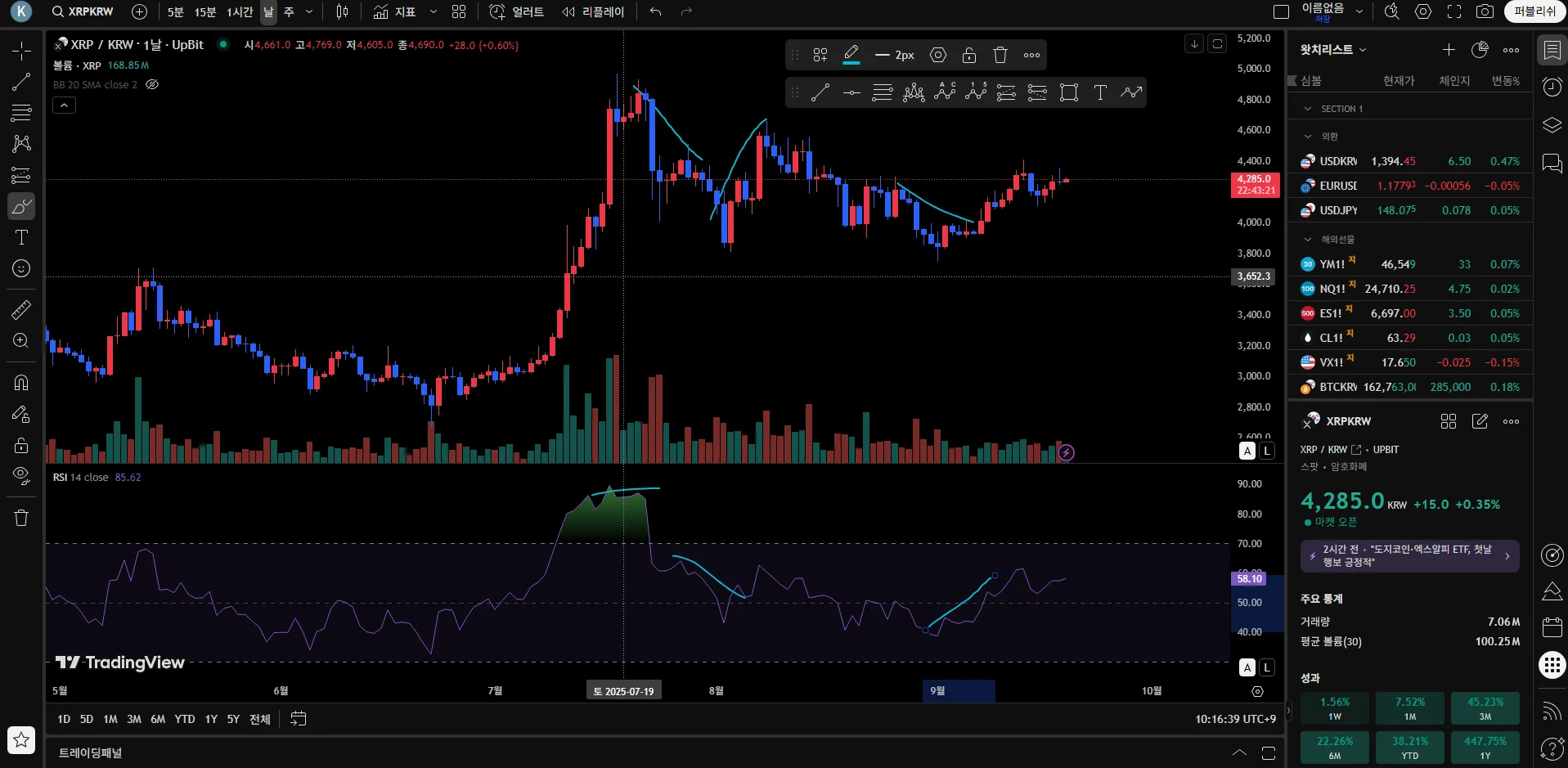
Task: Switch to 5분 interval
Action: [x=176, y=11]
